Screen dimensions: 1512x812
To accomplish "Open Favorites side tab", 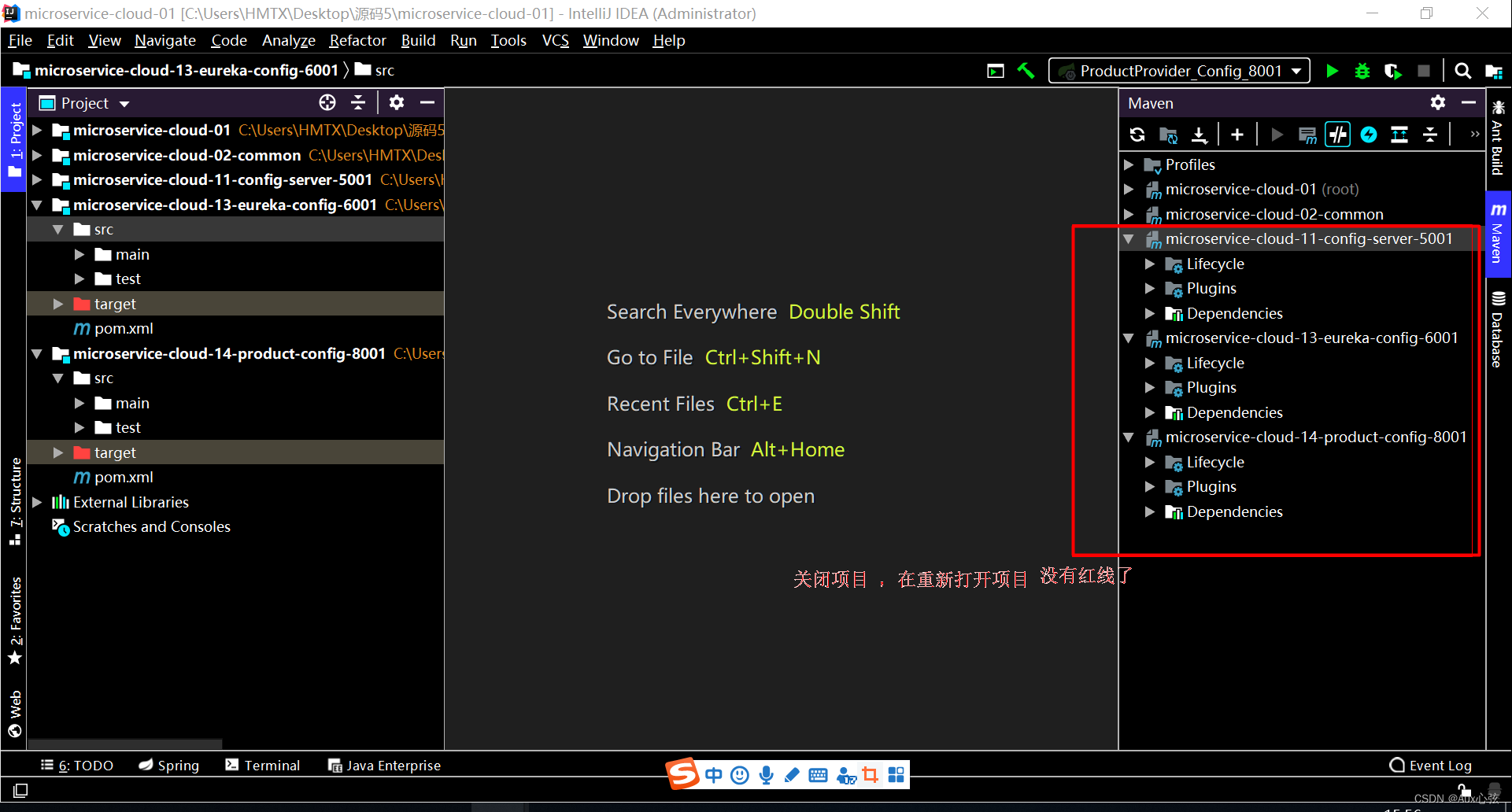I will pyautogui.click(x=15, y=621).
